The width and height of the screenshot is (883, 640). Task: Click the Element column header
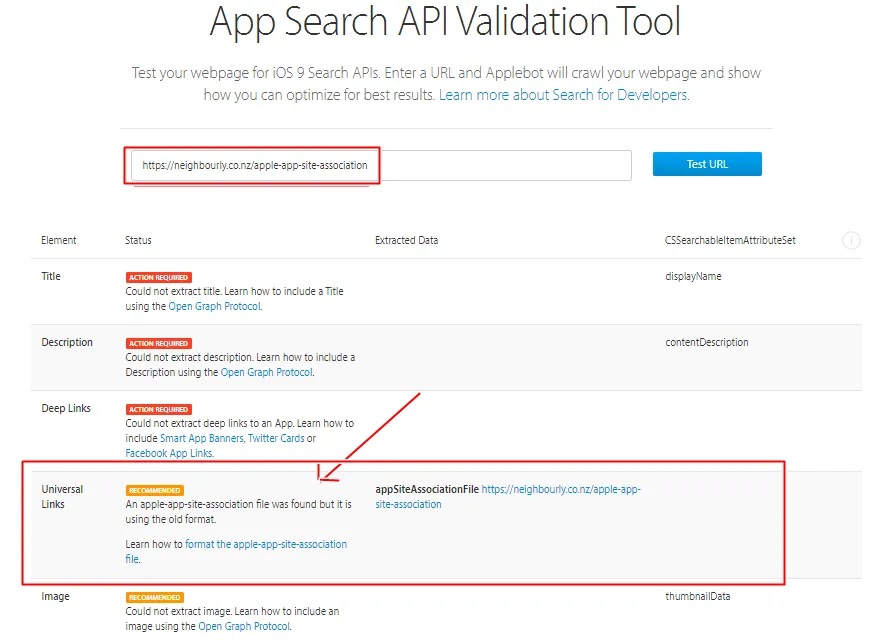click(59, 240)
